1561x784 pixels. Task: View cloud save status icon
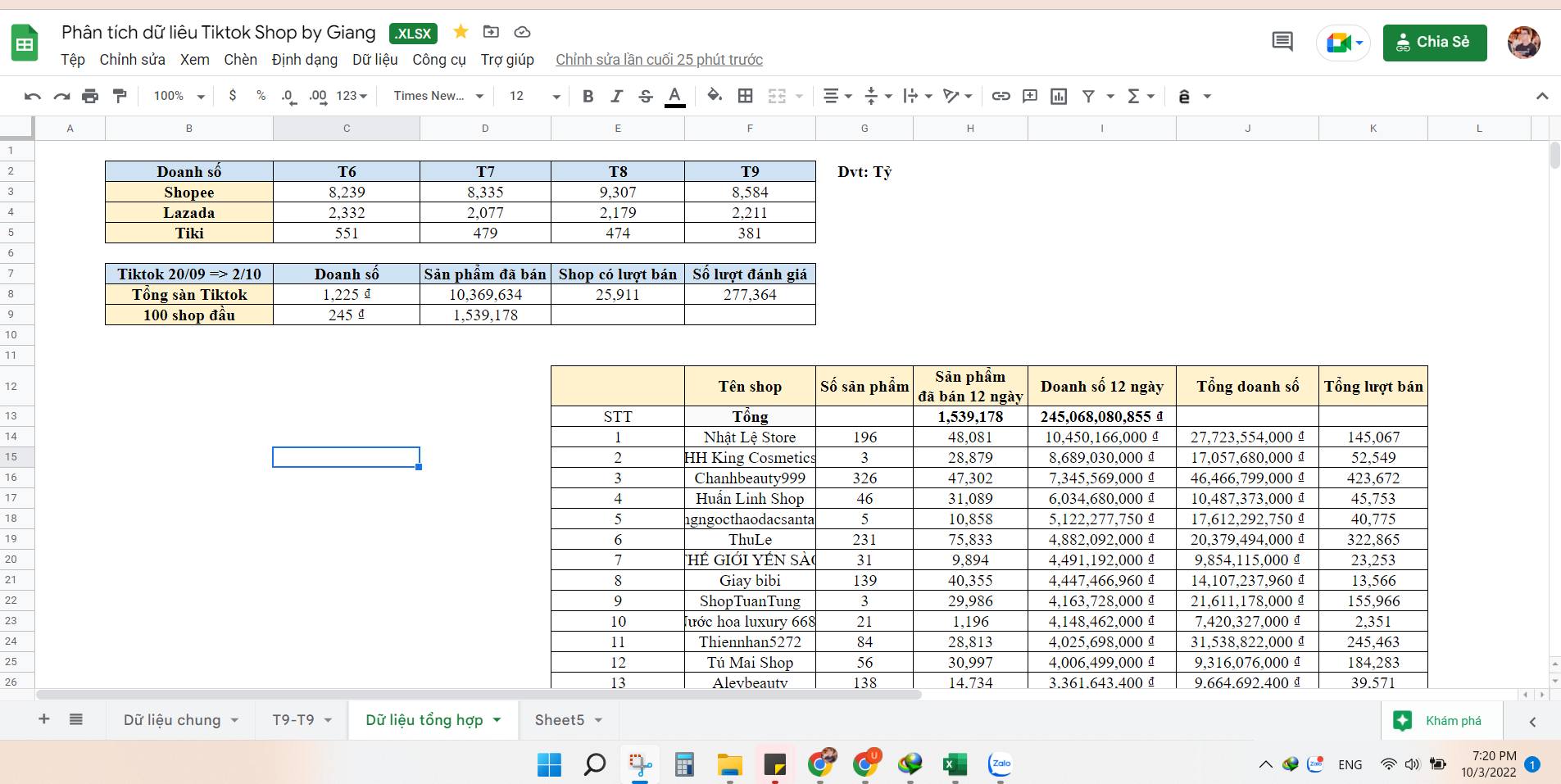pos(522,32)
